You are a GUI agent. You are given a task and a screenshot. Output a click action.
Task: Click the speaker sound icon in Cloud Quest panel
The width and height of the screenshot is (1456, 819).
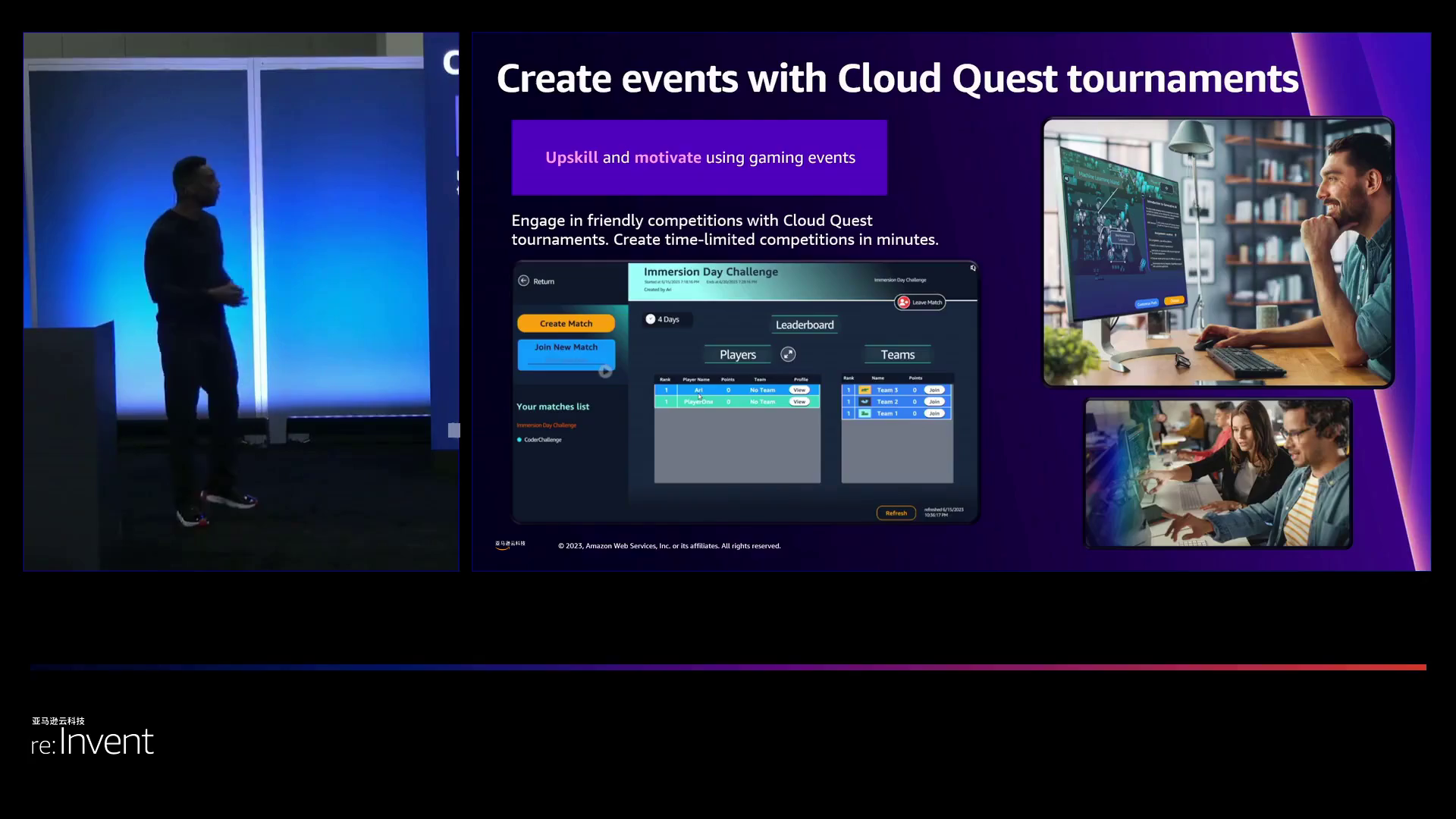pyautogui.click(x=973, y=268)
